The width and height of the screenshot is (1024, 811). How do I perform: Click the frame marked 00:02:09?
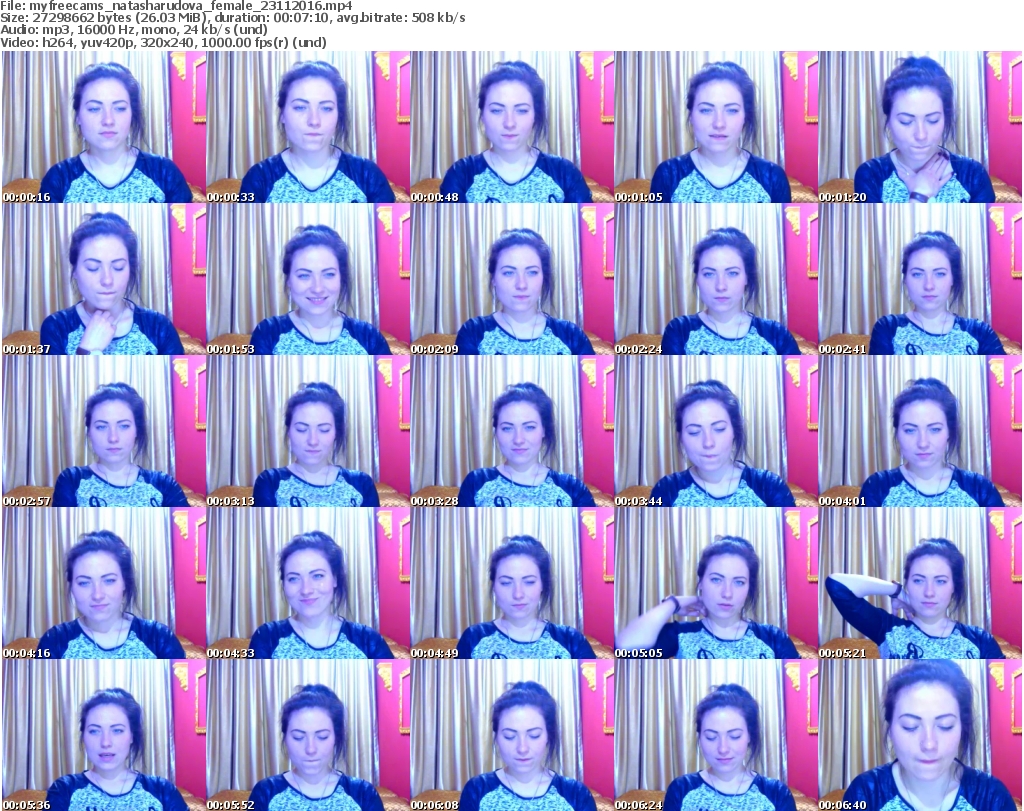click(512, 279)
